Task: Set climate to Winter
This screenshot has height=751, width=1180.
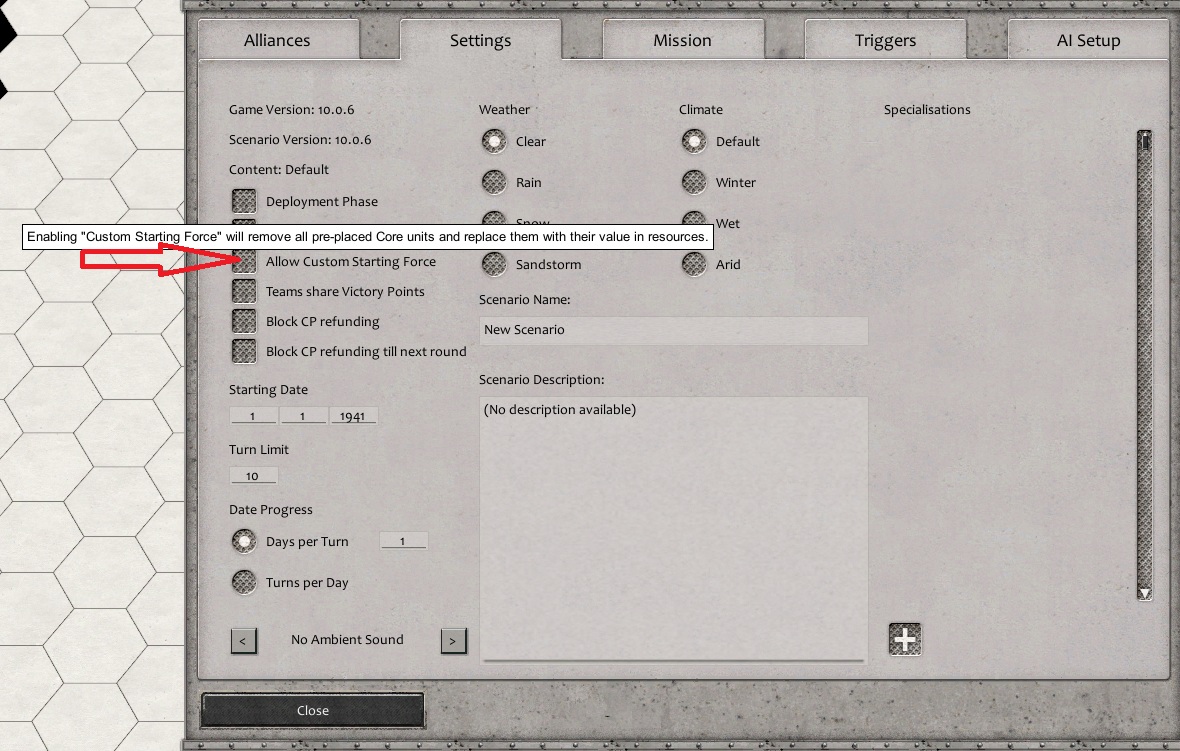Action: (x=694, y=182)
